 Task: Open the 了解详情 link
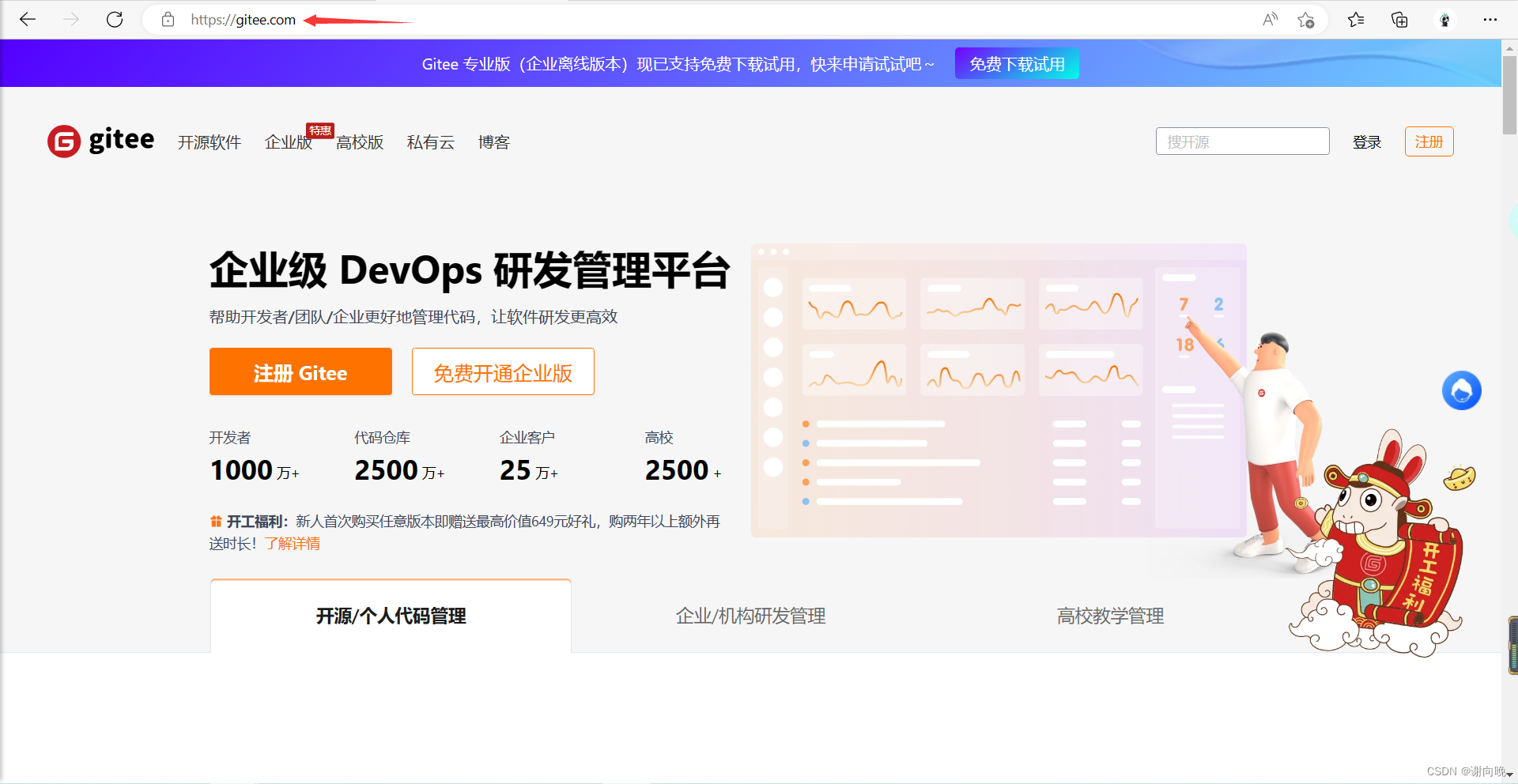293,544
